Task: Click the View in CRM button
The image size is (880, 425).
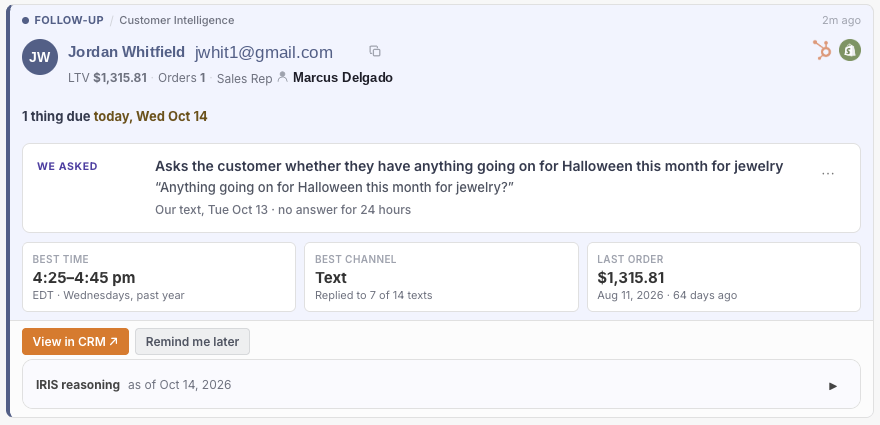Action: pos(75,341)
